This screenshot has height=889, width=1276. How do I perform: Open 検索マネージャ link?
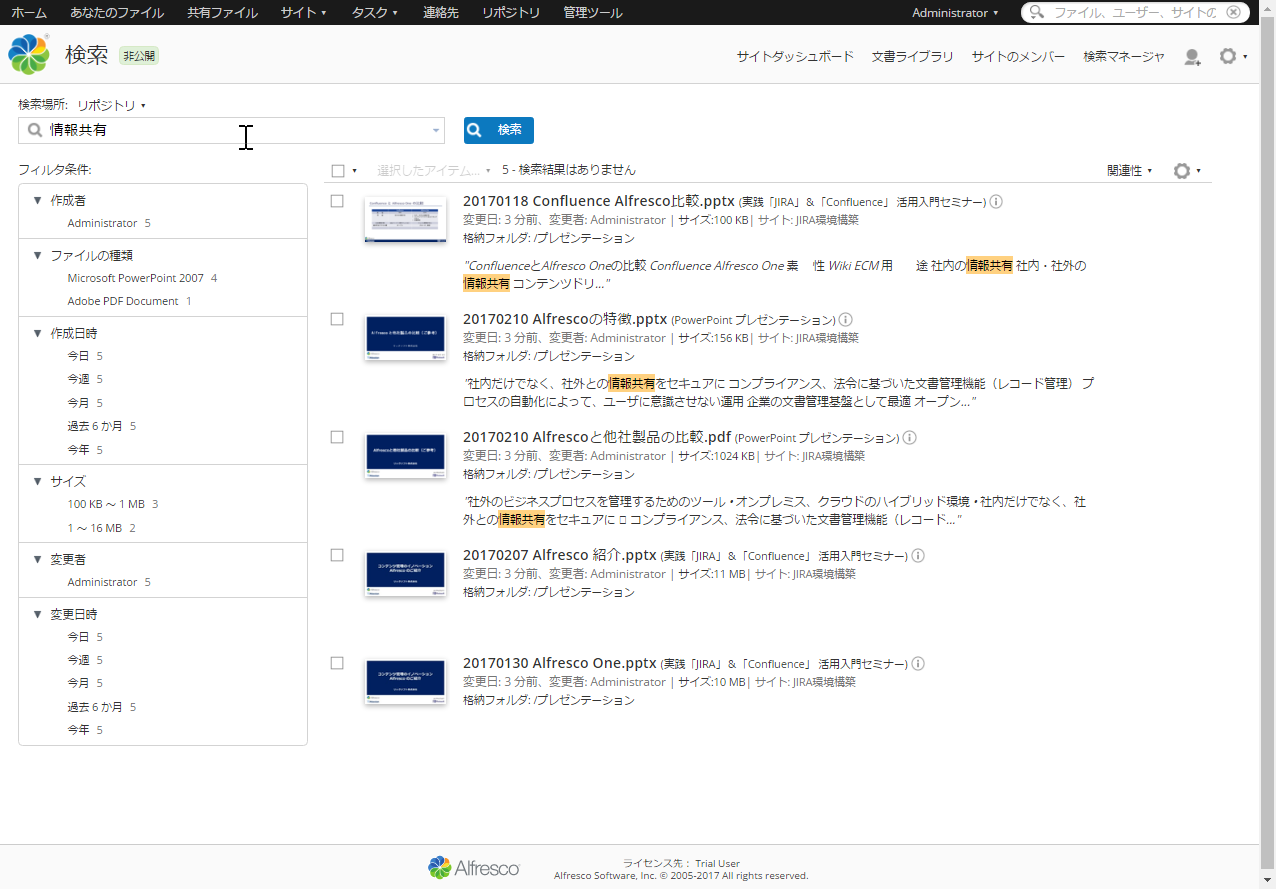click(x=1124, y=57)
